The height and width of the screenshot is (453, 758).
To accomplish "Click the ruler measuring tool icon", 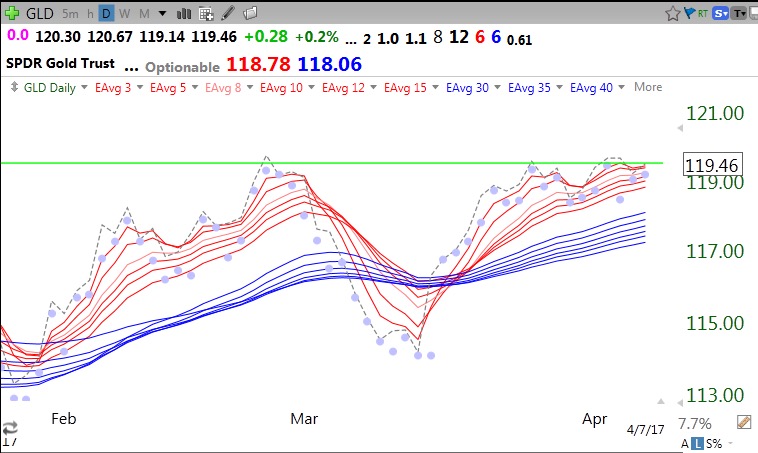I will pyautogui.click(x=744, y=422).
